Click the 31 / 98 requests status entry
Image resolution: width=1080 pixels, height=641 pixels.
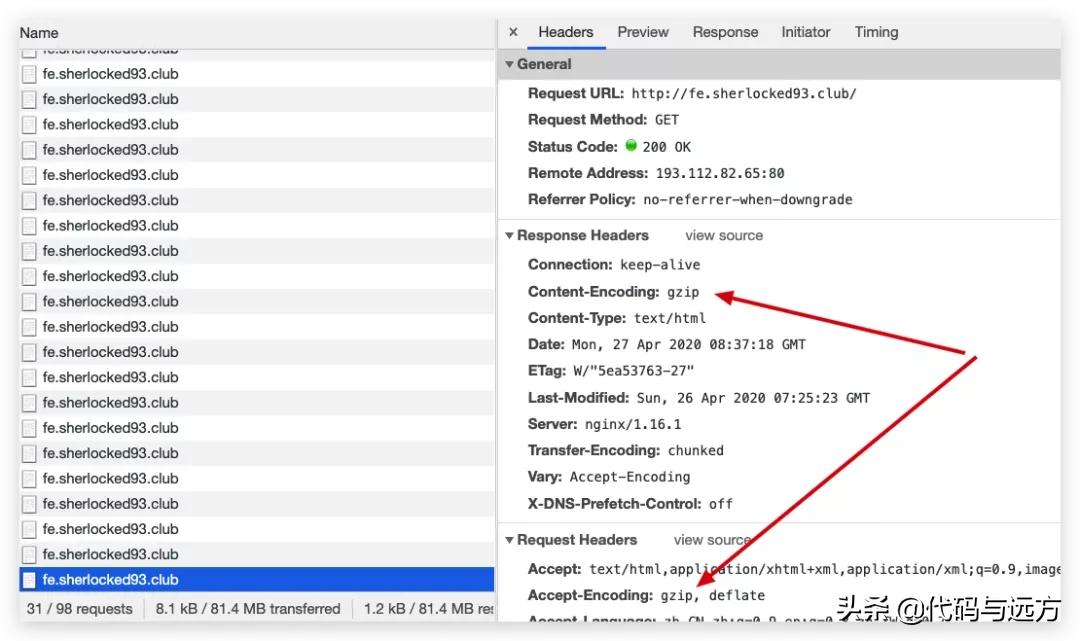click(79, 609)
